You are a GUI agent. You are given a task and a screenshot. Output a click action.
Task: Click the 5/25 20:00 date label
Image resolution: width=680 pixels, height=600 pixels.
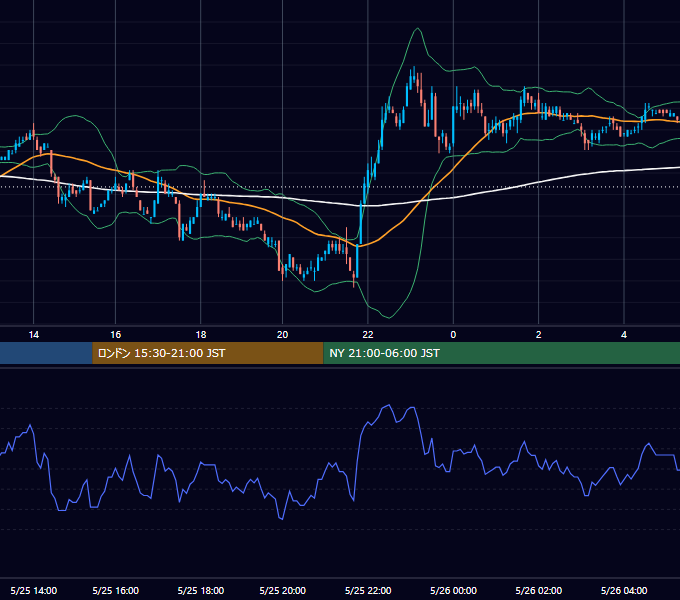click(x=282, y=590)
